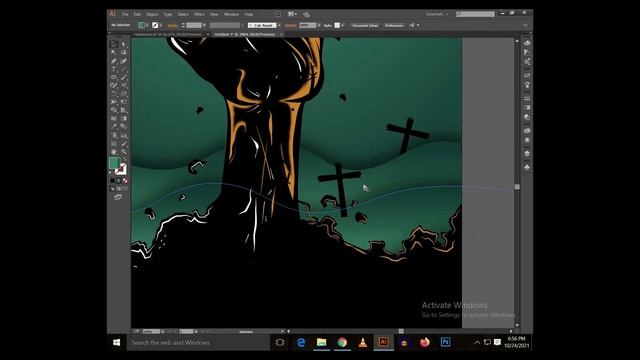This screenshot has width=640, height=360.
Task: Open the Arrange Documents dropdown
Action: pyautogui.click(x=292, y=14)
